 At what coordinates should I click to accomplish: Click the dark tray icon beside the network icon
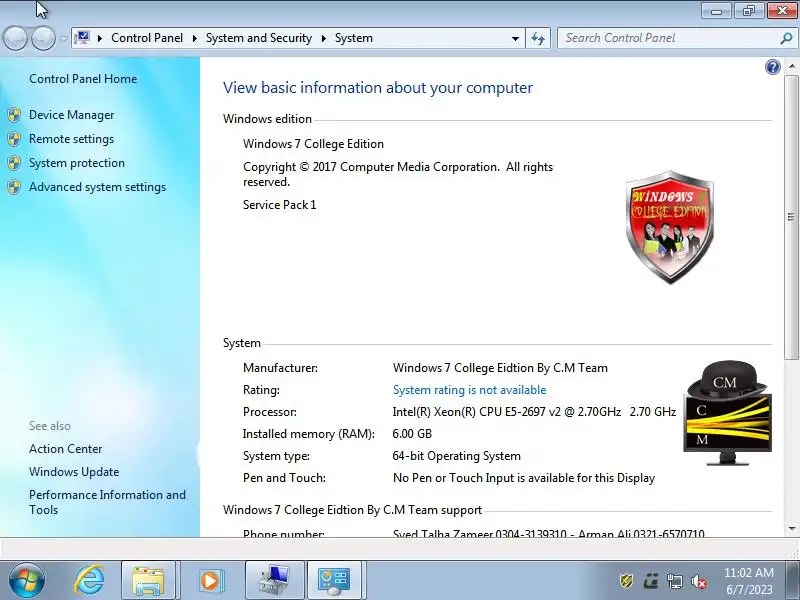pyautogui.click(x=651, y=581)
